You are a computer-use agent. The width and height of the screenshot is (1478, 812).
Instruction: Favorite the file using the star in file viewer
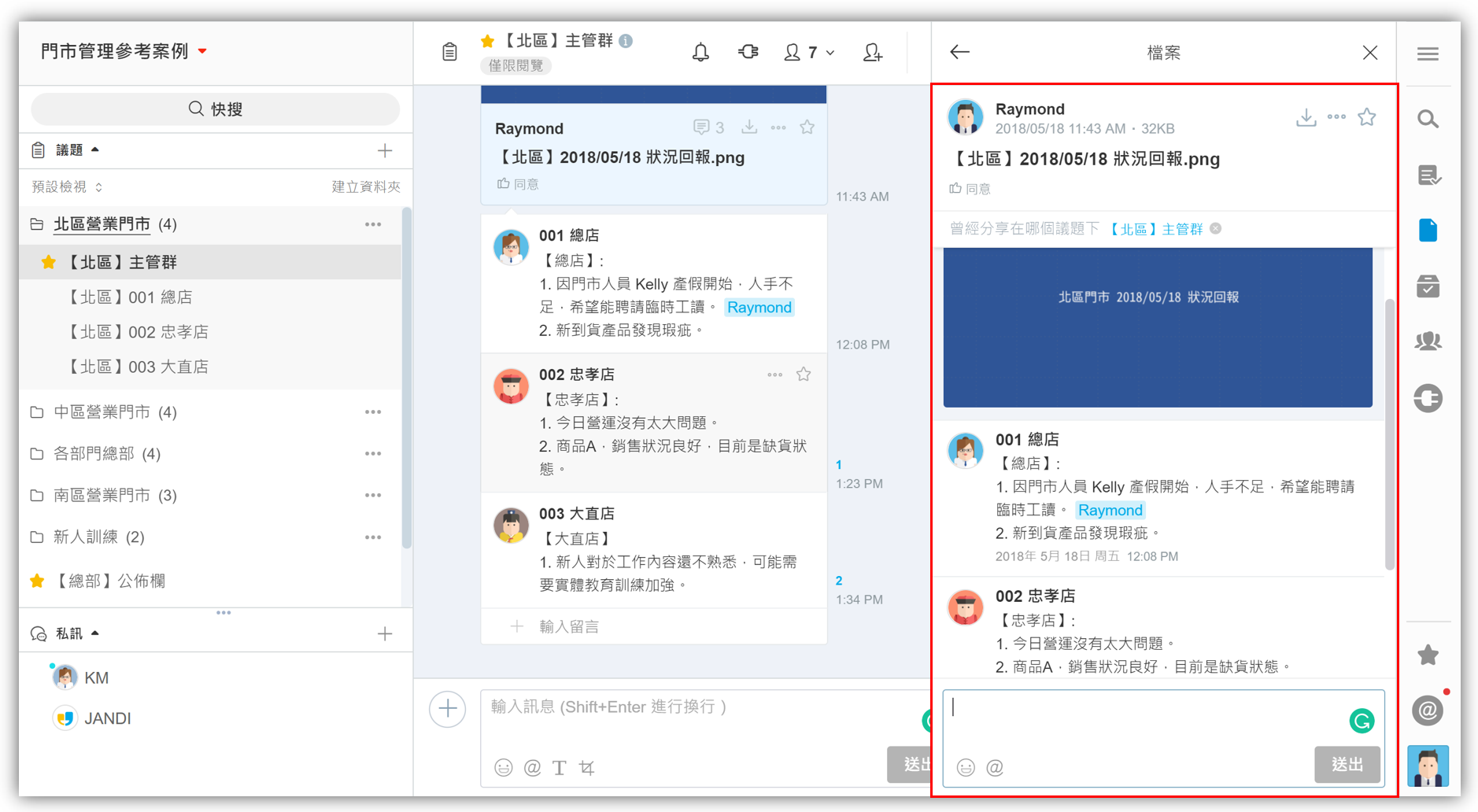(1367, 116)
